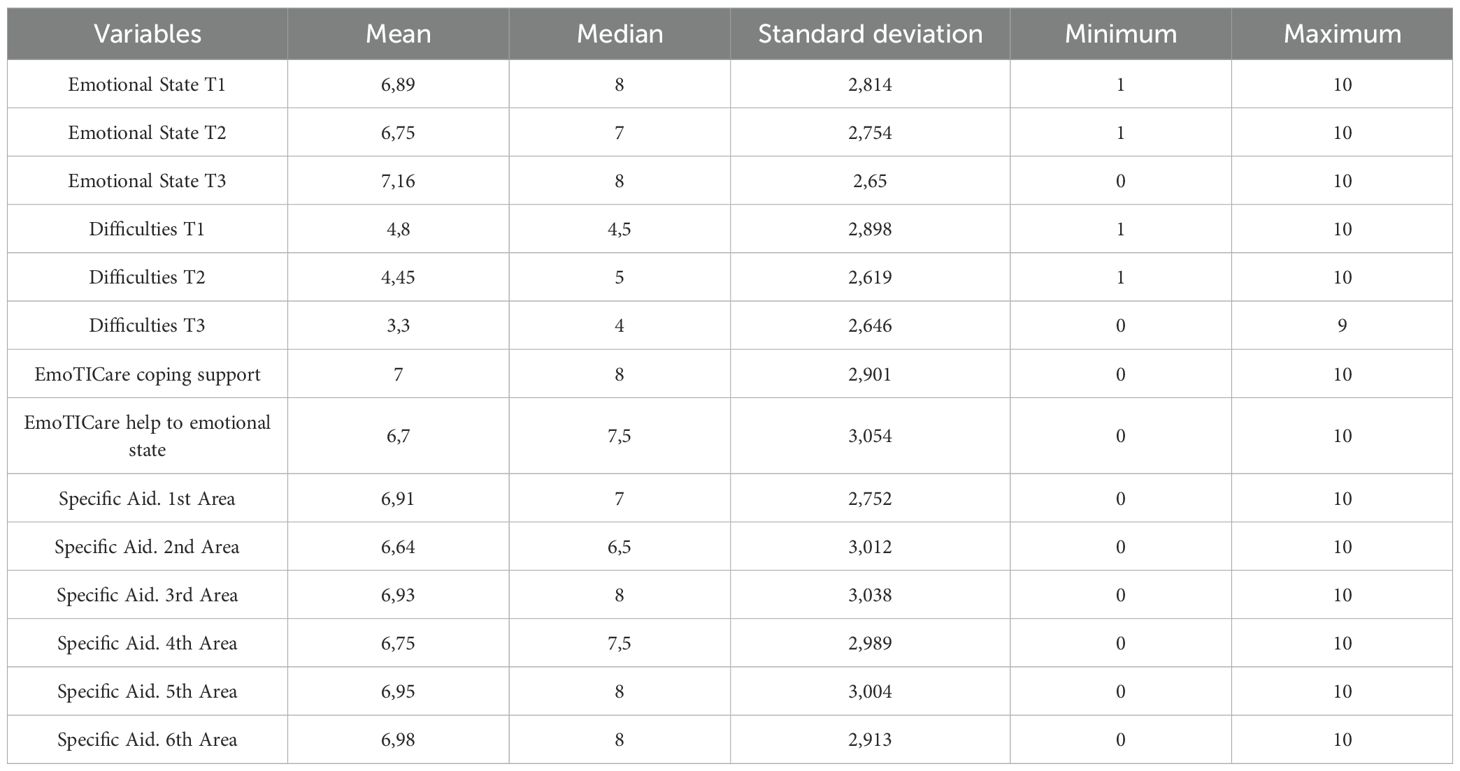Click the Median column header
Screen dimensions: 1460x771
[619, 34]
